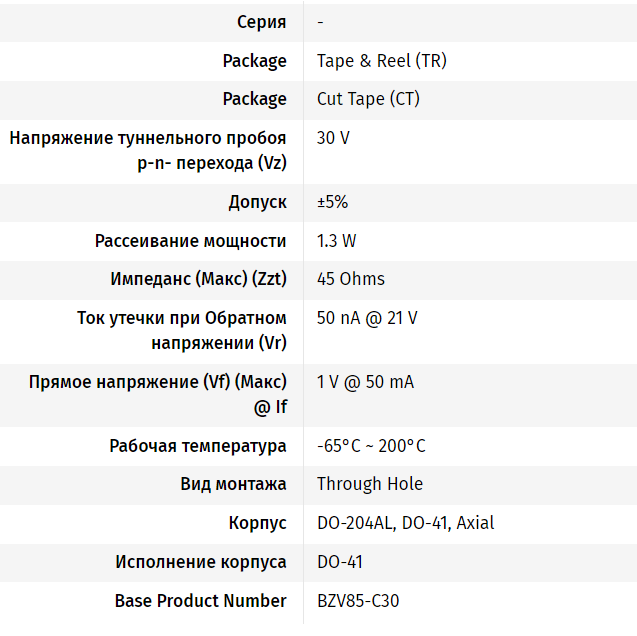Click the 'DO-204AL, DO-41, Axial' value
The image size is (637, 636).
click(x=405, y=523)
